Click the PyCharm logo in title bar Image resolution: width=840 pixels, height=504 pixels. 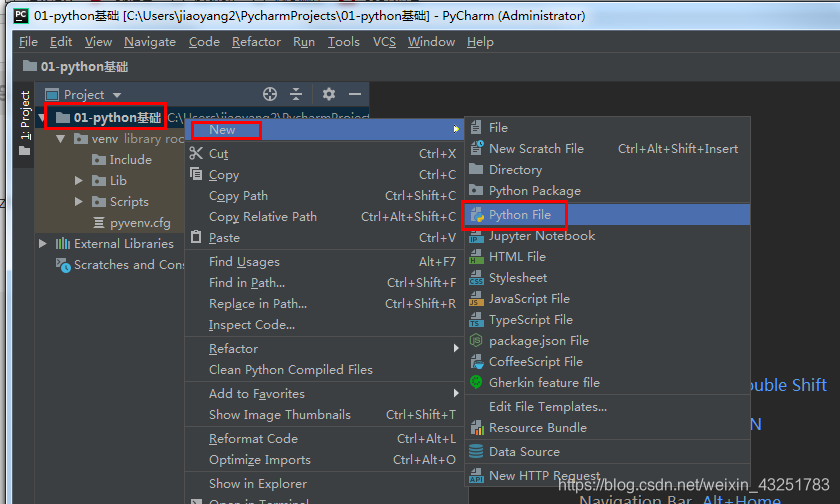(21, 16)
